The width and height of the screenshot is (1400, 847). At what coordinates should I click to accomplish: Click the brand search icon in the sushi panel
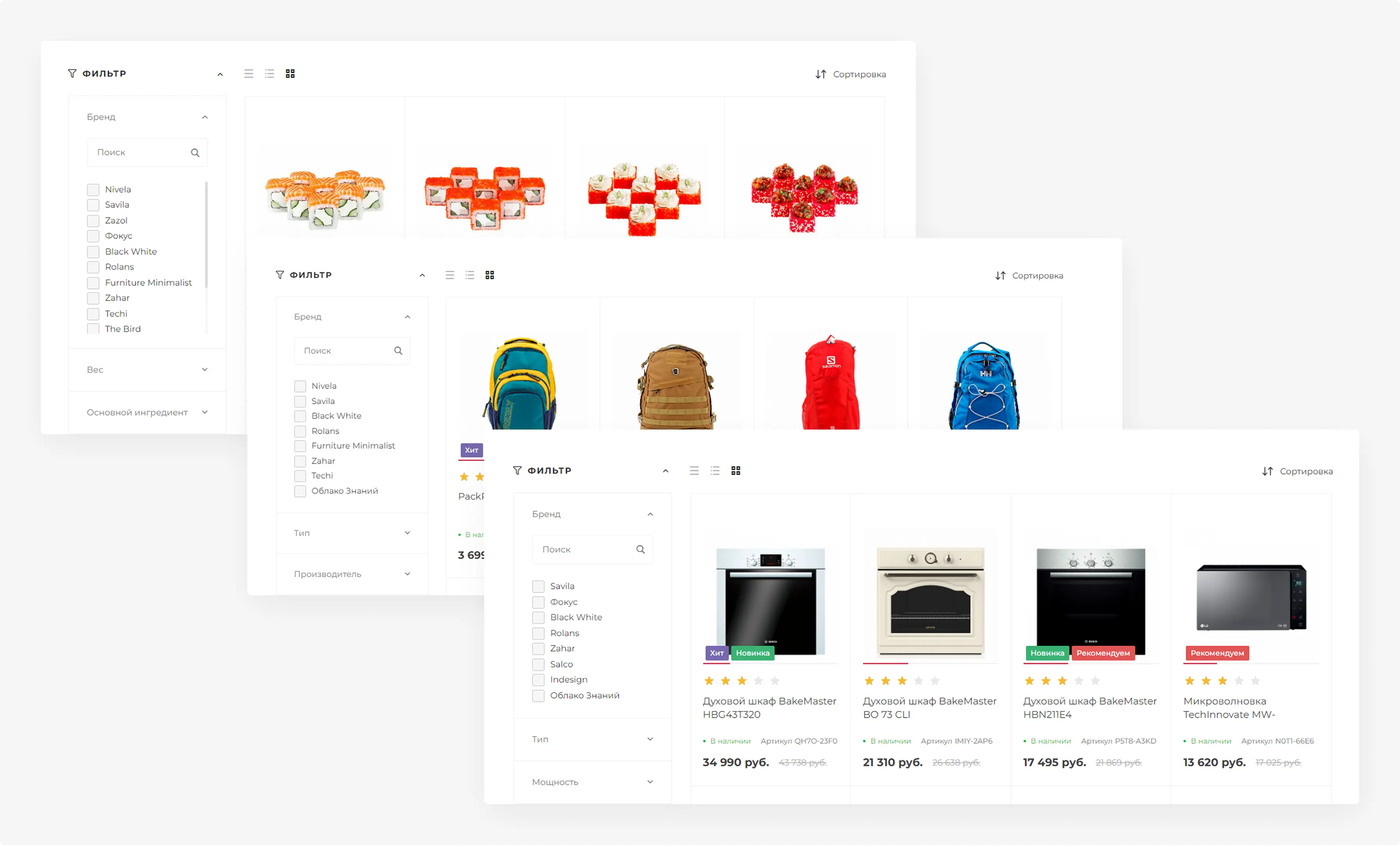pyautogui.click(x=195, y=153)
